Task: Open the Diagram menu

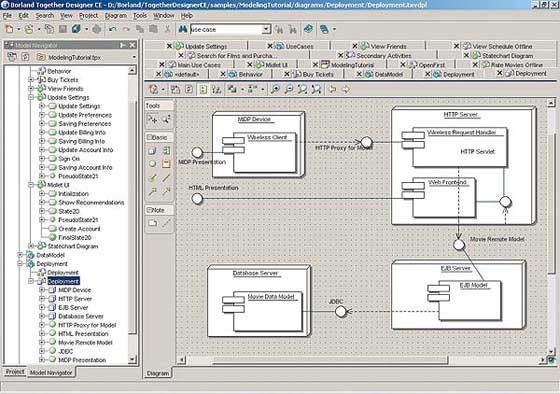Action: pos(115,16)
